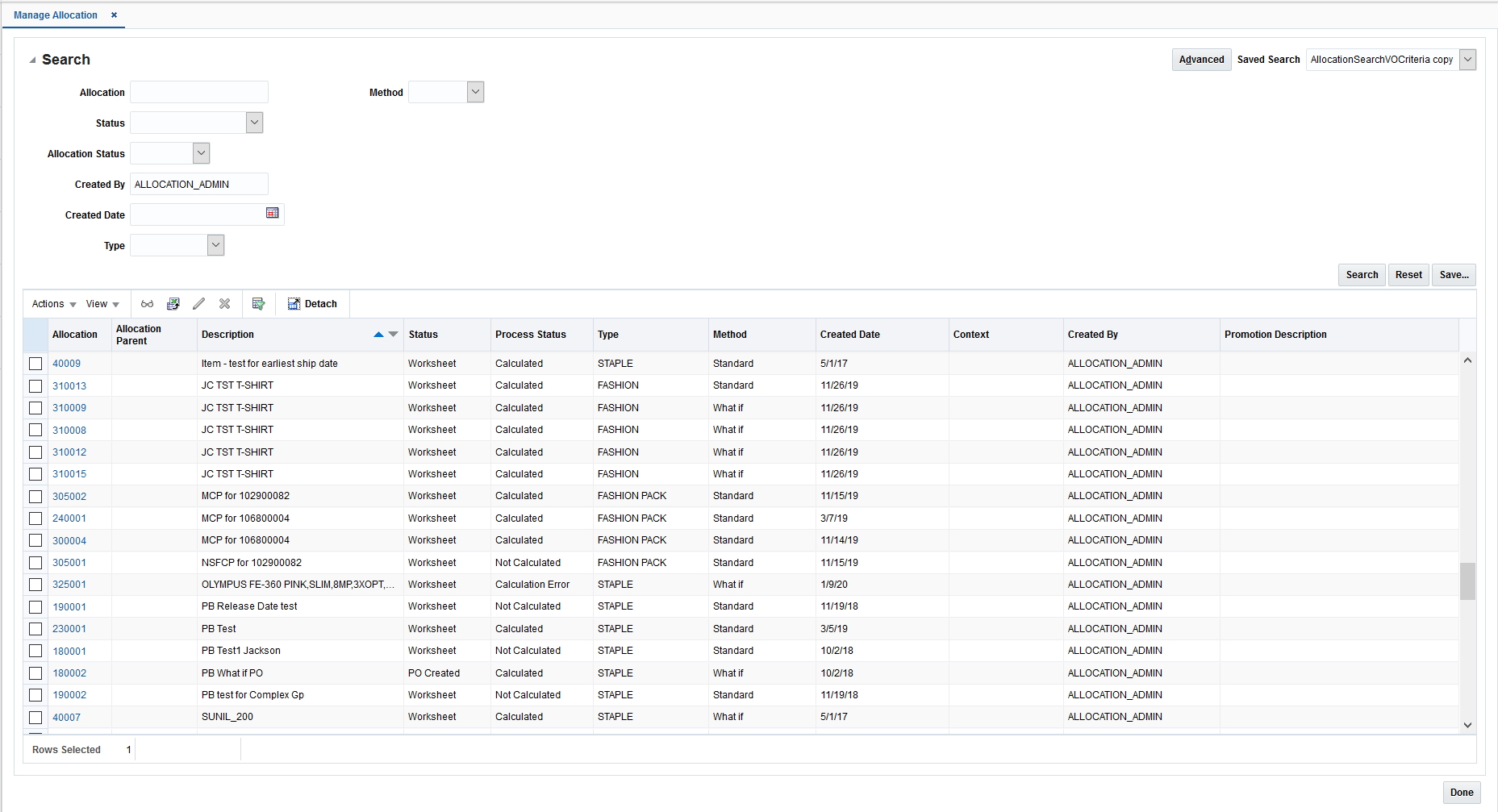Image resolution: width=1498 pixels, height=812 pixels.
Task: Select the checkbox for allocation 325001
Action: point(35,585)
